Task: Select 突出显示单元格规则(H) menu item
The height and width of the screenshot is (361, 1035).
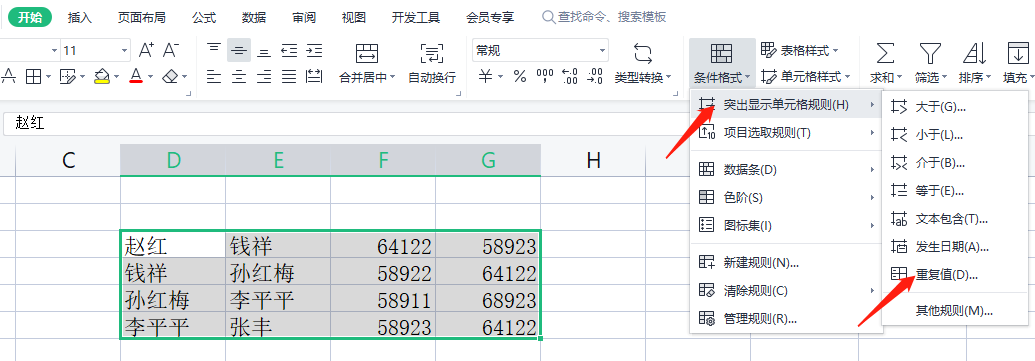Action: (785, 104)
